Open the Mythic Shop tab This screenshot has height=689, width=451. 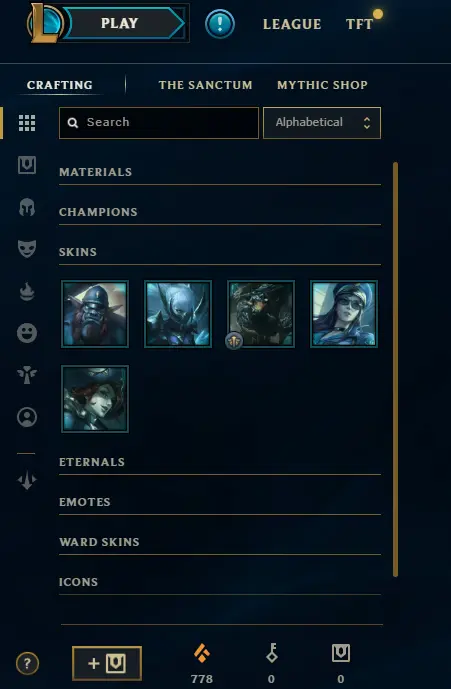coord(322,85)
